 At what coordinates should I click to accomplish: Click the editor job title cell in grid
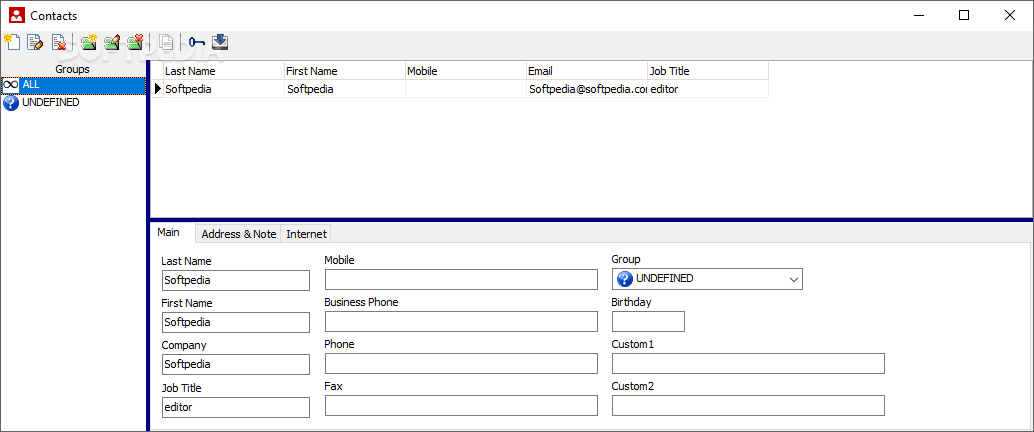point(708,88)
